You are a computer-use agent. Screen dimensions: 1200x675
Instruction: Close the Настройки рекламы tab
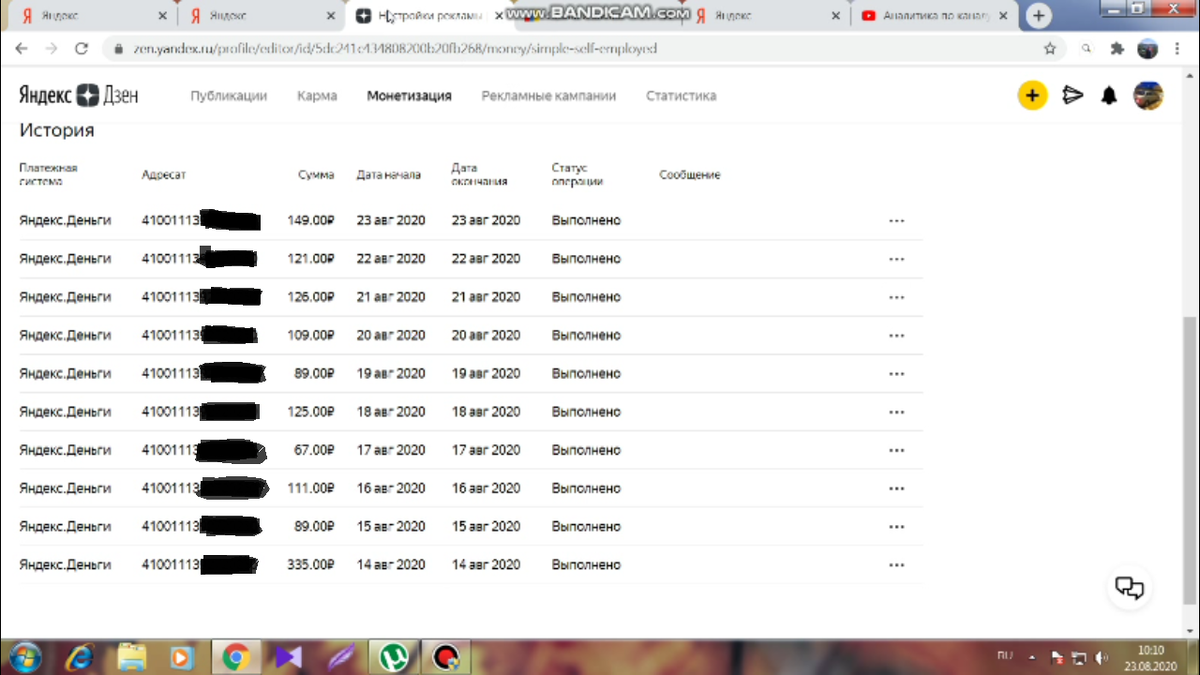click(x=499, y=16)
